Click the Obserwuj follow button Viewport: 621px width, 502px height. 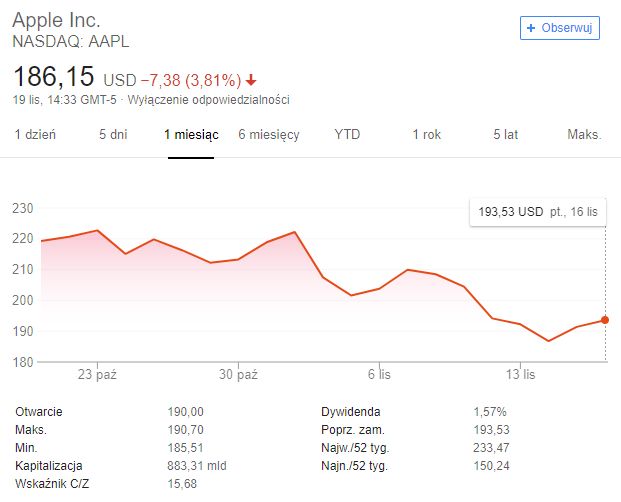tap(559, 28)
